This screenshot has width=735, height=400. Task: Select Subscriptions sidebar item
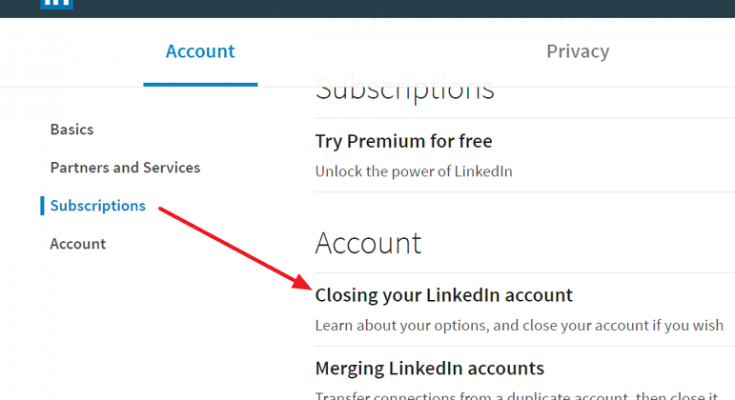[98, 206]
